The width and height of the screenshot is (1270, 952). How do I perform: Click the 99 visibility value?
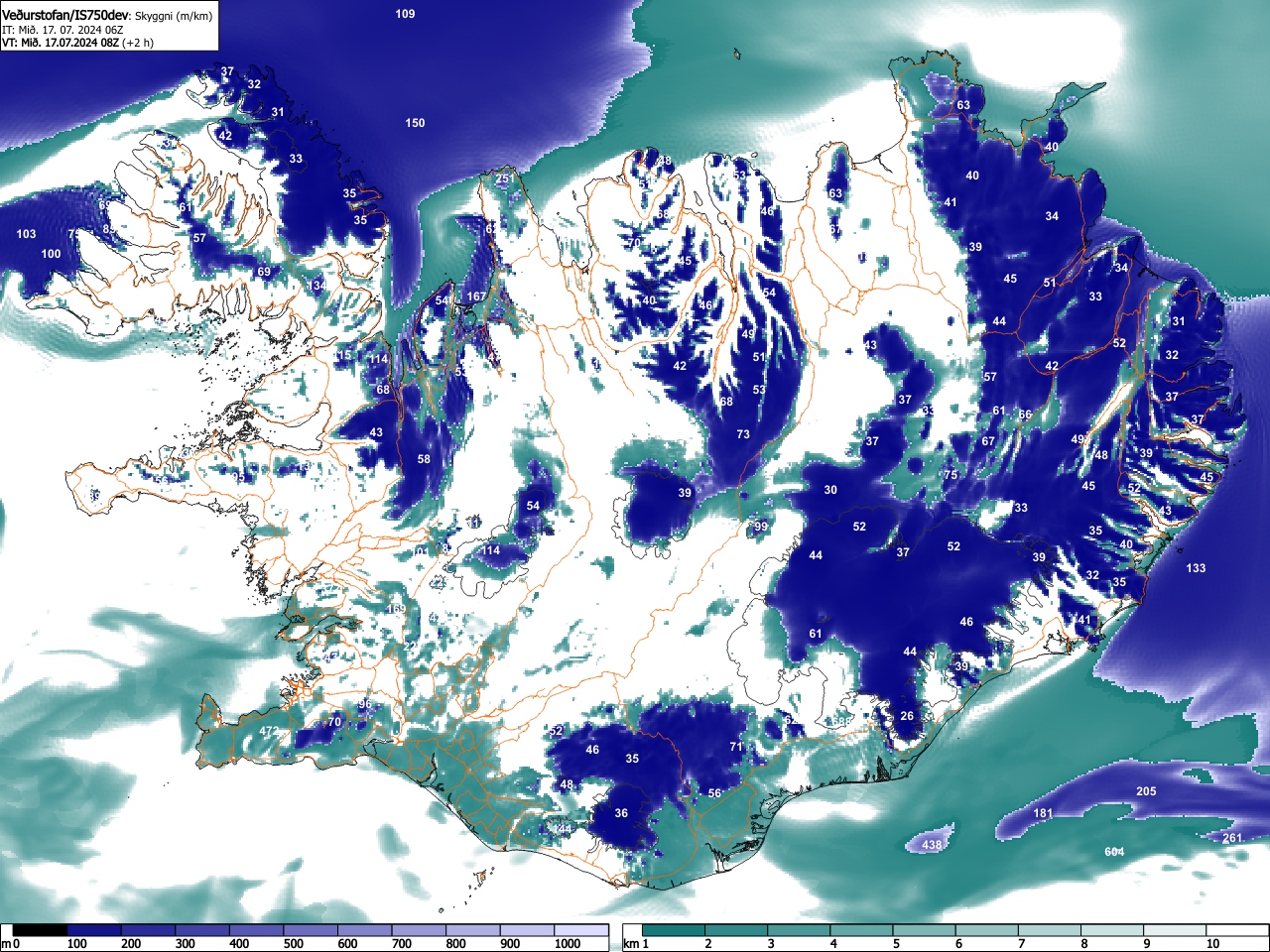click(761, 527)
